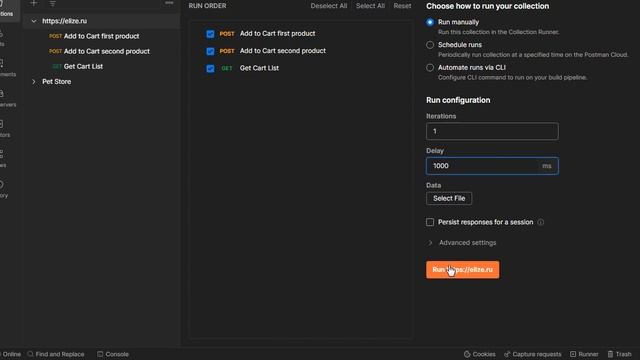Click Deselect All in run order
The height and width of the screenshot is (360, 640).
coord(329,6)
